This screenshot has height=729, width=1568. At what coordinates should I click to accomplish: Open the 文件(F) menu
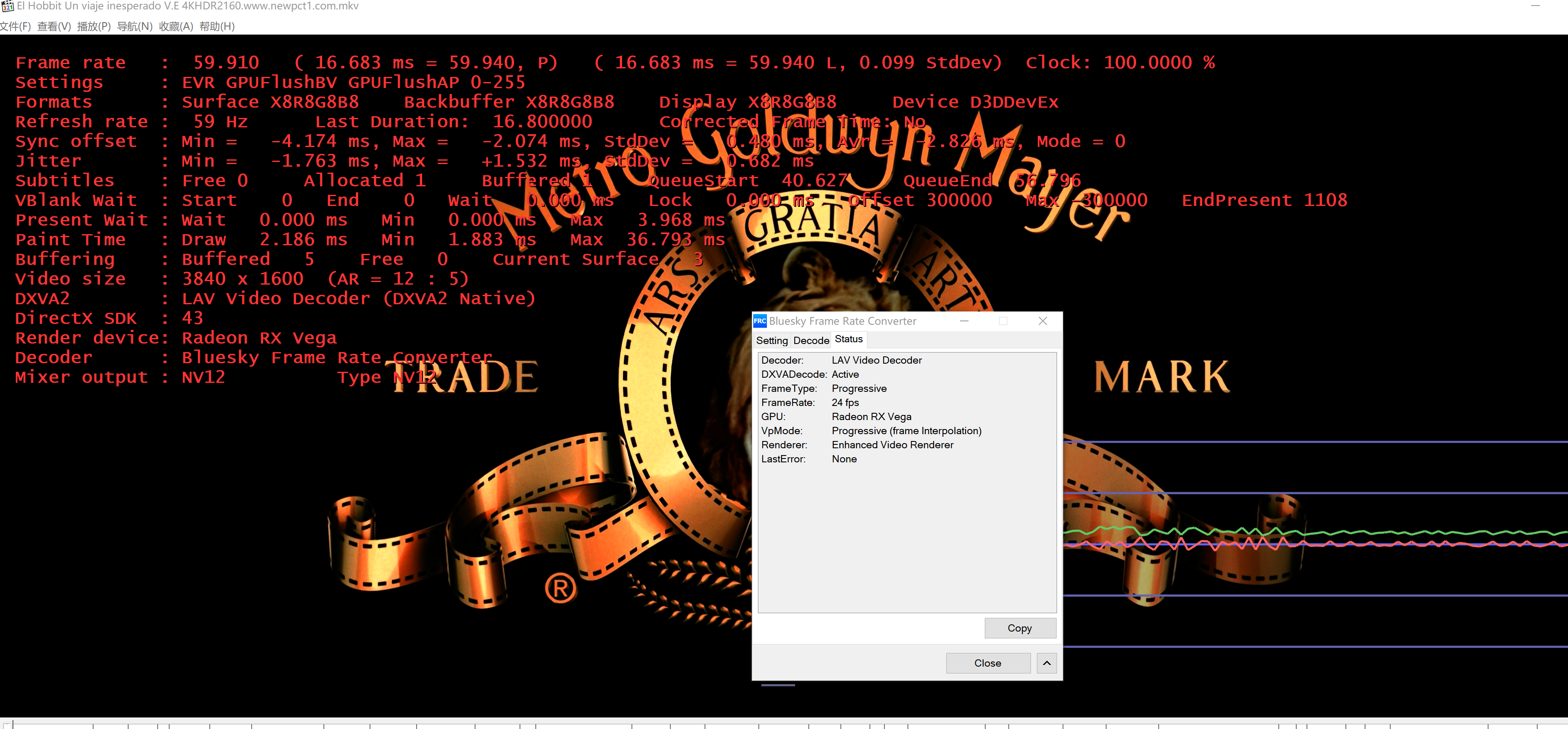coord(15,26)
